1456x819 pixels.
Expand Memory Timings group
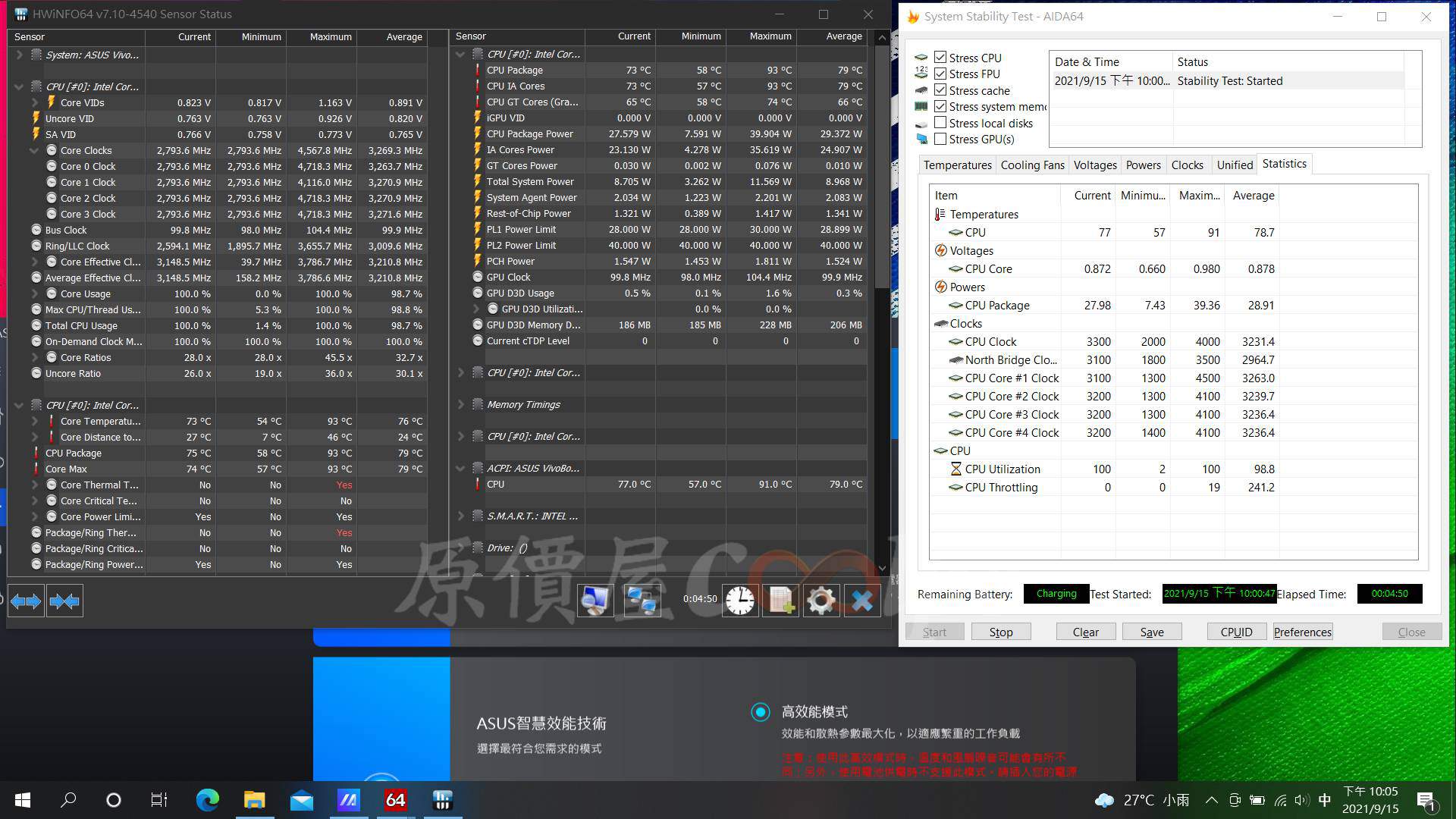[x=461, y=404]
